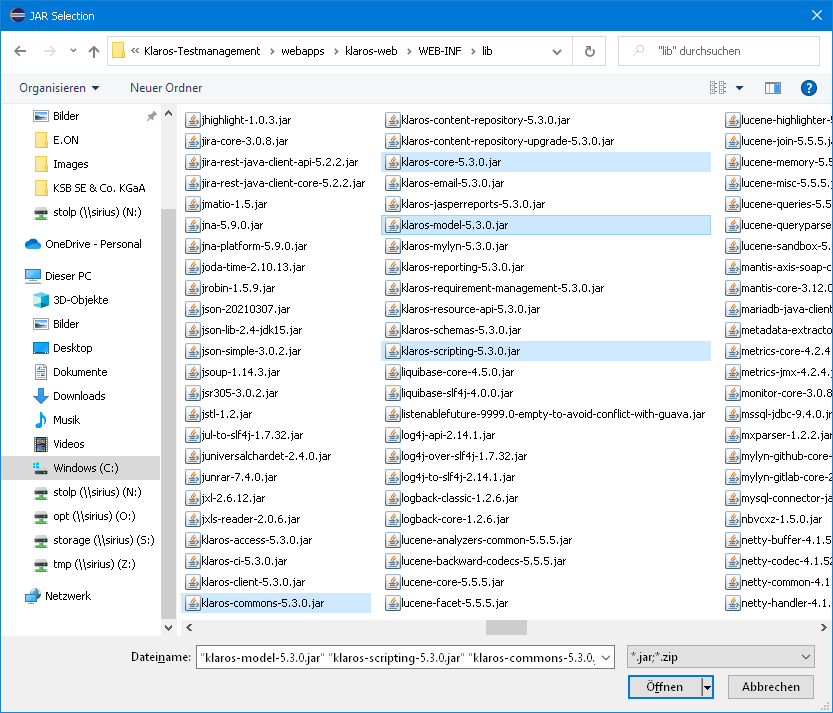
Task: Open file type filter *.jar;*.zip
Action: click(x=720, y=657)
